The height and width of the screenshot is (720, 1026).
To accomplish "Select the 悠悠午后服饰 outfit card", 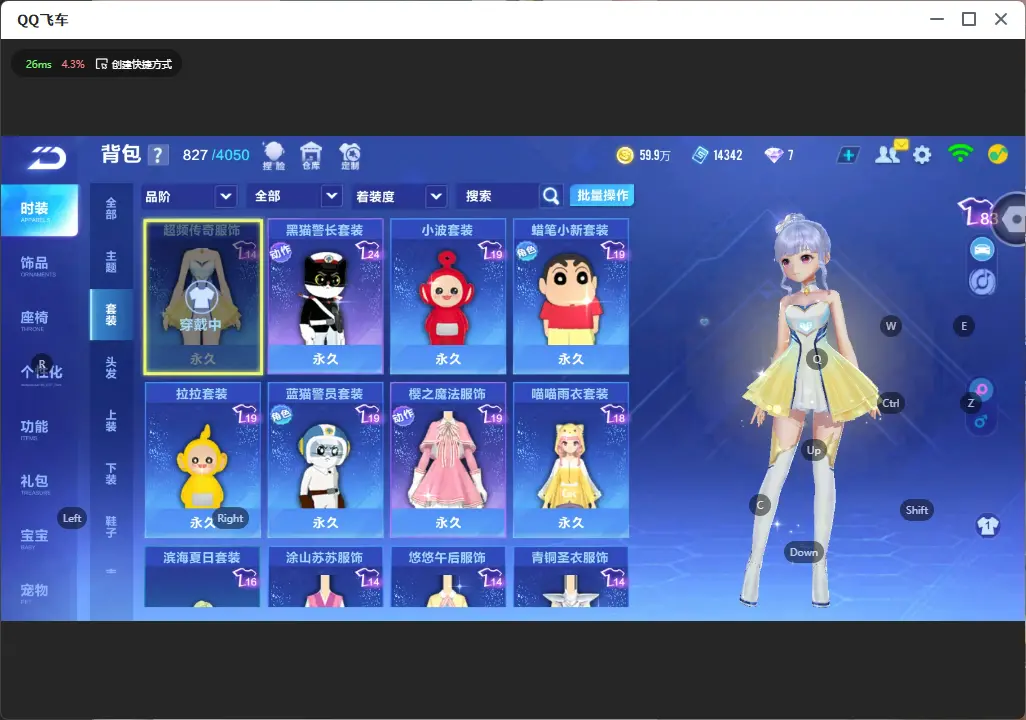I will (448, 577).
